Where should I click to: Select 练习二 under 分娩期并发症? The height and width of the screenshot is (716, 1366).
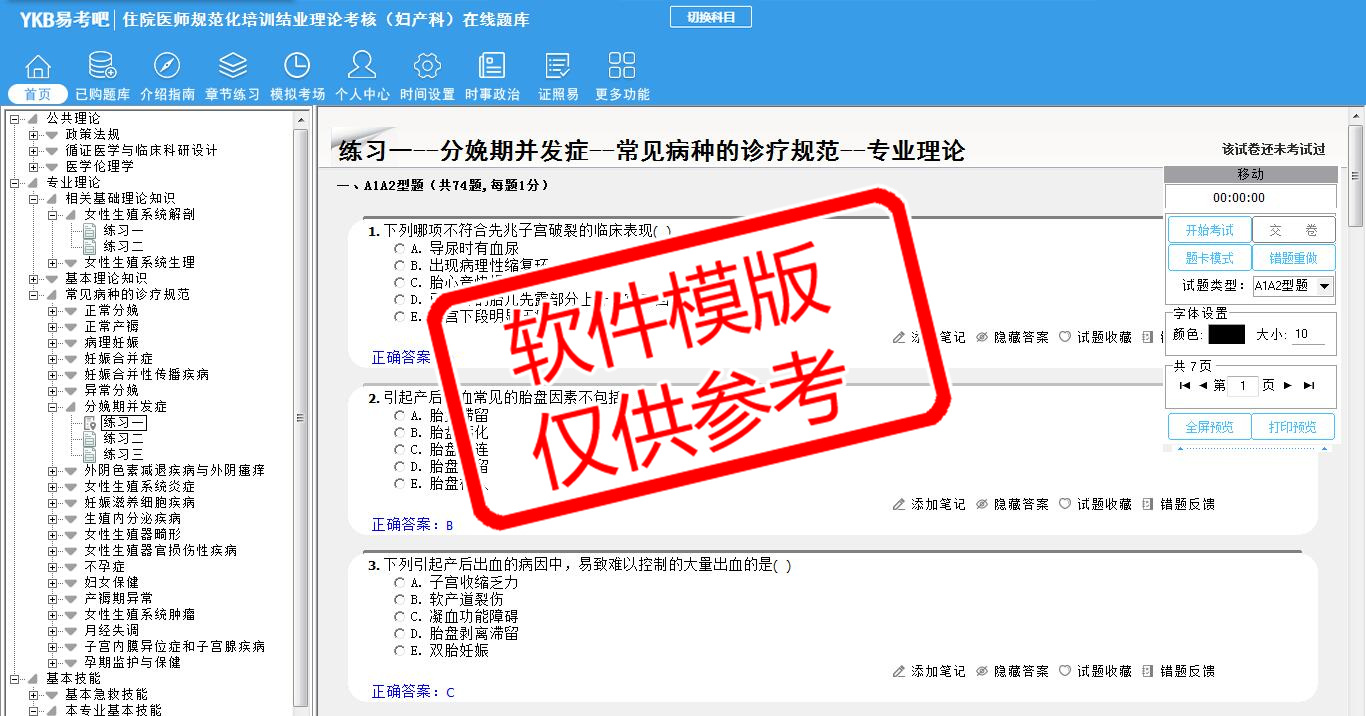tap(123, 439)
